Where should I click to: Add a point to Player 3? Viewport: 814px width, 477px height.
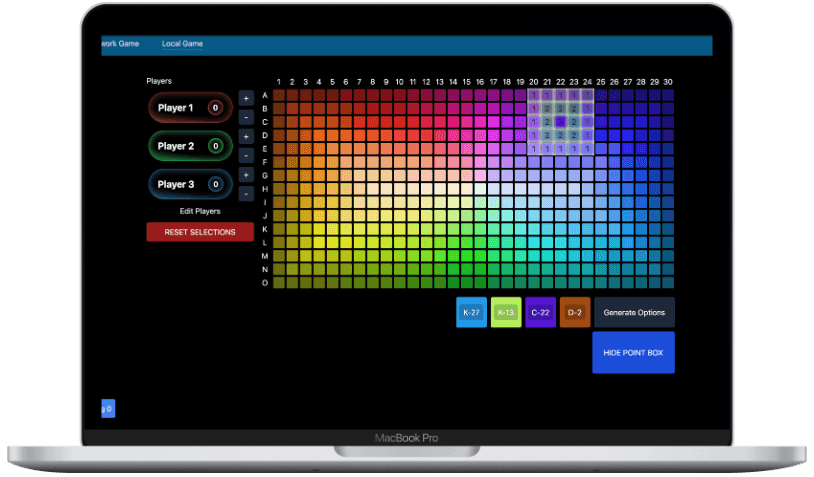pyautogui.click(x=246, y=174)
